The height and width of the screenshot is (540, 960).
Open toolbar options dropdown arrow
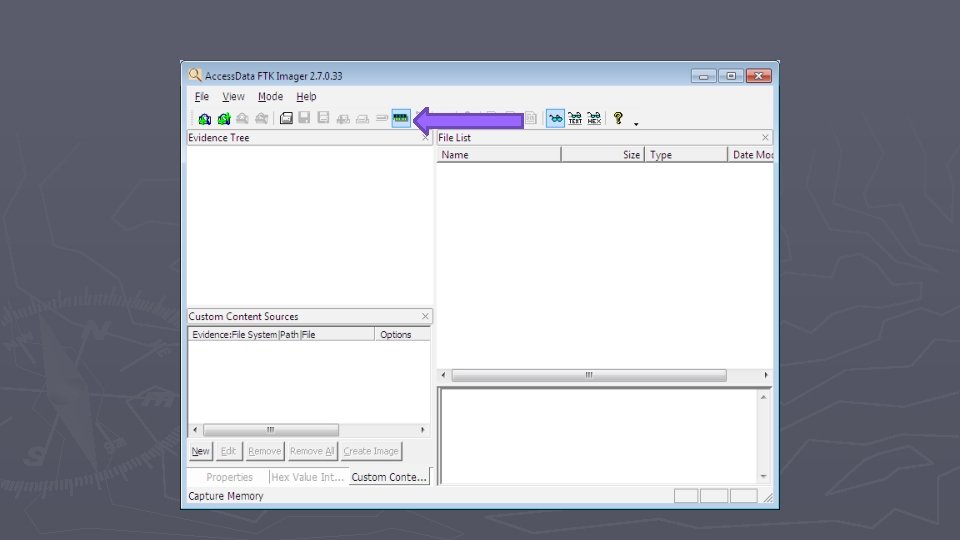pyautogui.click(x=636, y=124)
